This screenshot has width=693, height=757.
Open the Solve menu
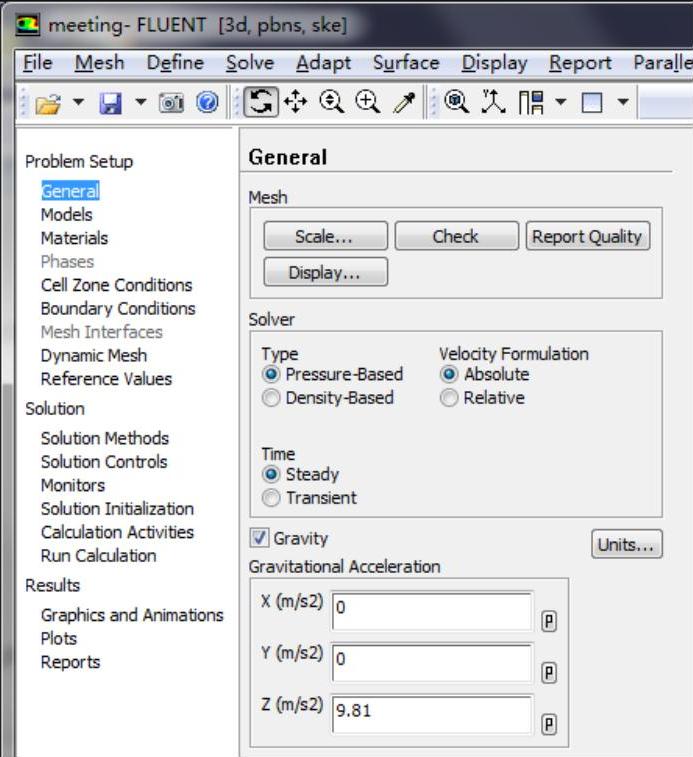click(x=250, y=63)
